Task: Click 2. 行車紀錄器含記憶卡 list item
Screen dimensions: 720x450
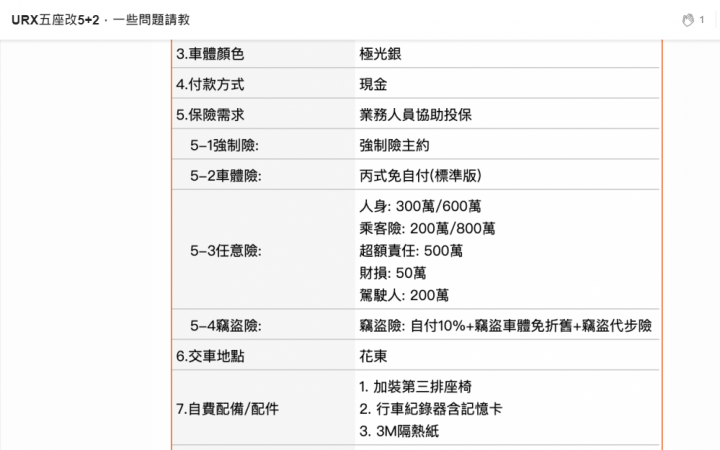Action: pos(430,409)
